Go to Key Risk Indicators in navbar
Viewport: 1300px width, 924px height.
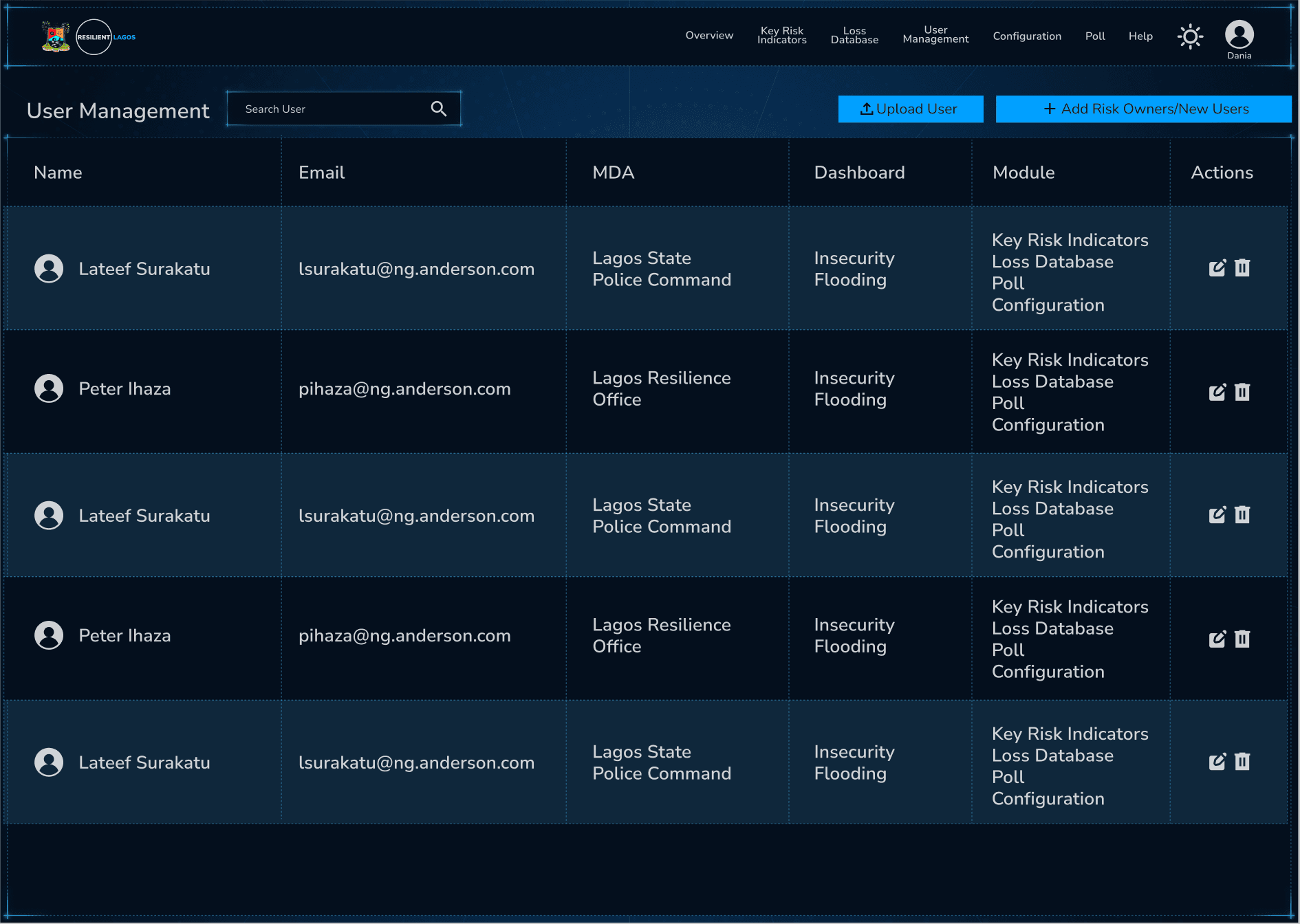(782, 36)
